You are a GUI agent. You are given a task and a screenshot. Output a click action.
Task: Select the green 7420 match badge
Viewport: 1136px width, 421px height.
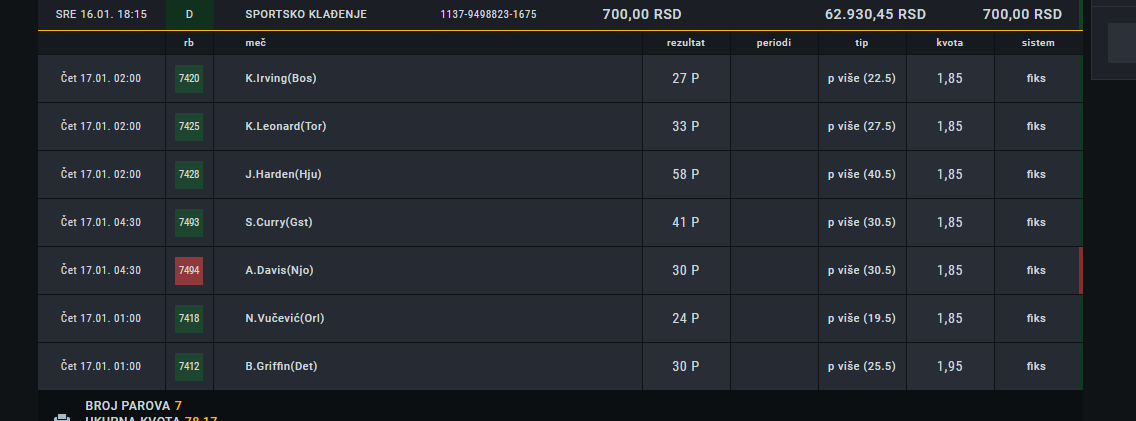(189, 78)
